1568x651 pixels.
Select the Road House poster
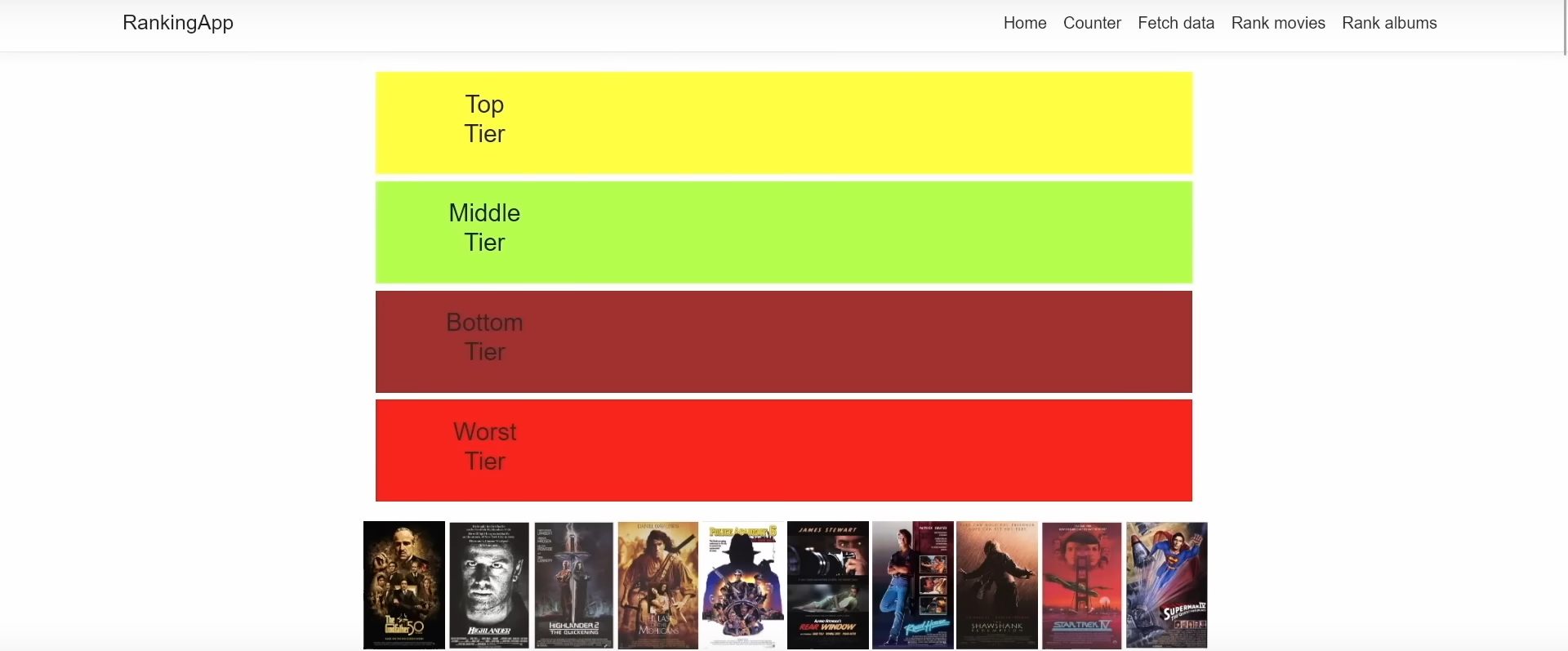tap(912, 585)
